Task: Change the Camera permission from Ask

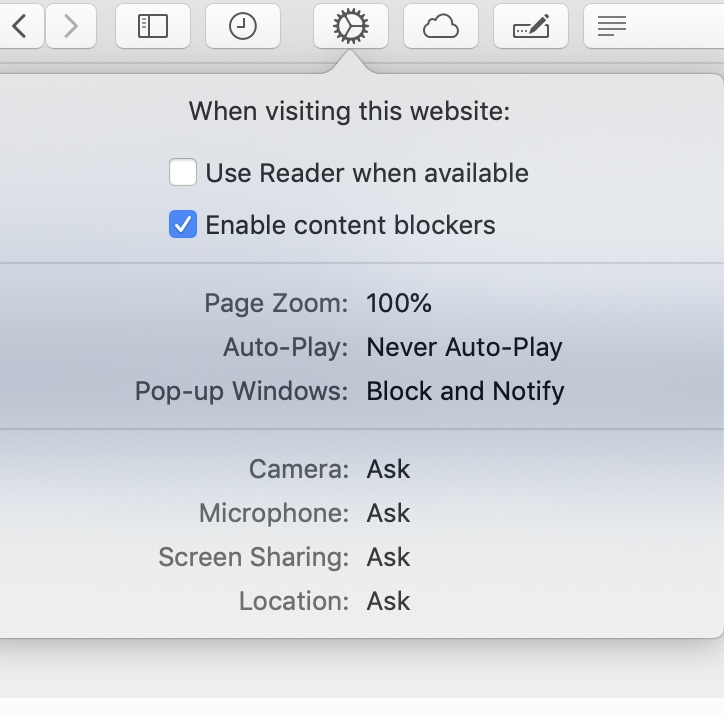Action: tap(388, 469)
